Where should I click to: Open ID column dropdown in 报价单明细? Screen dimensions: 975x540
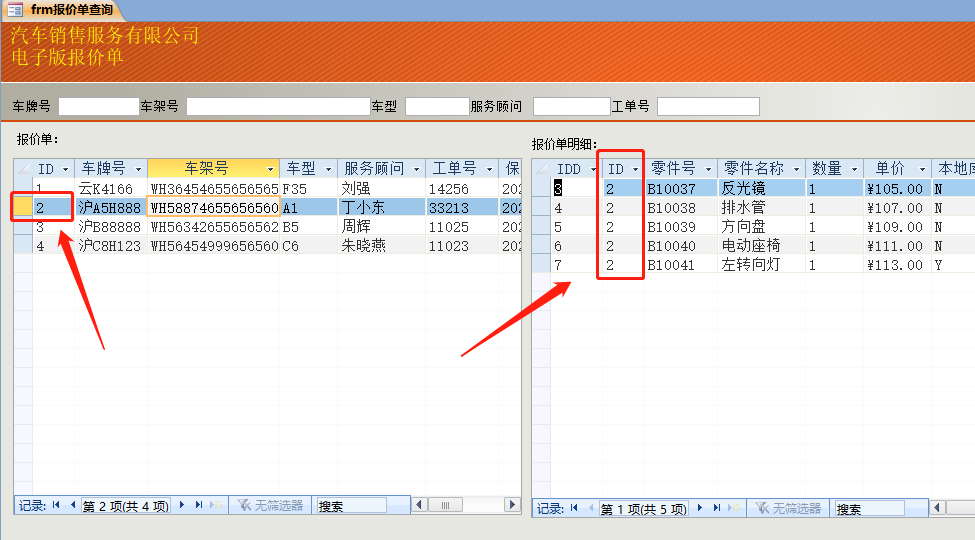point(635,169)
